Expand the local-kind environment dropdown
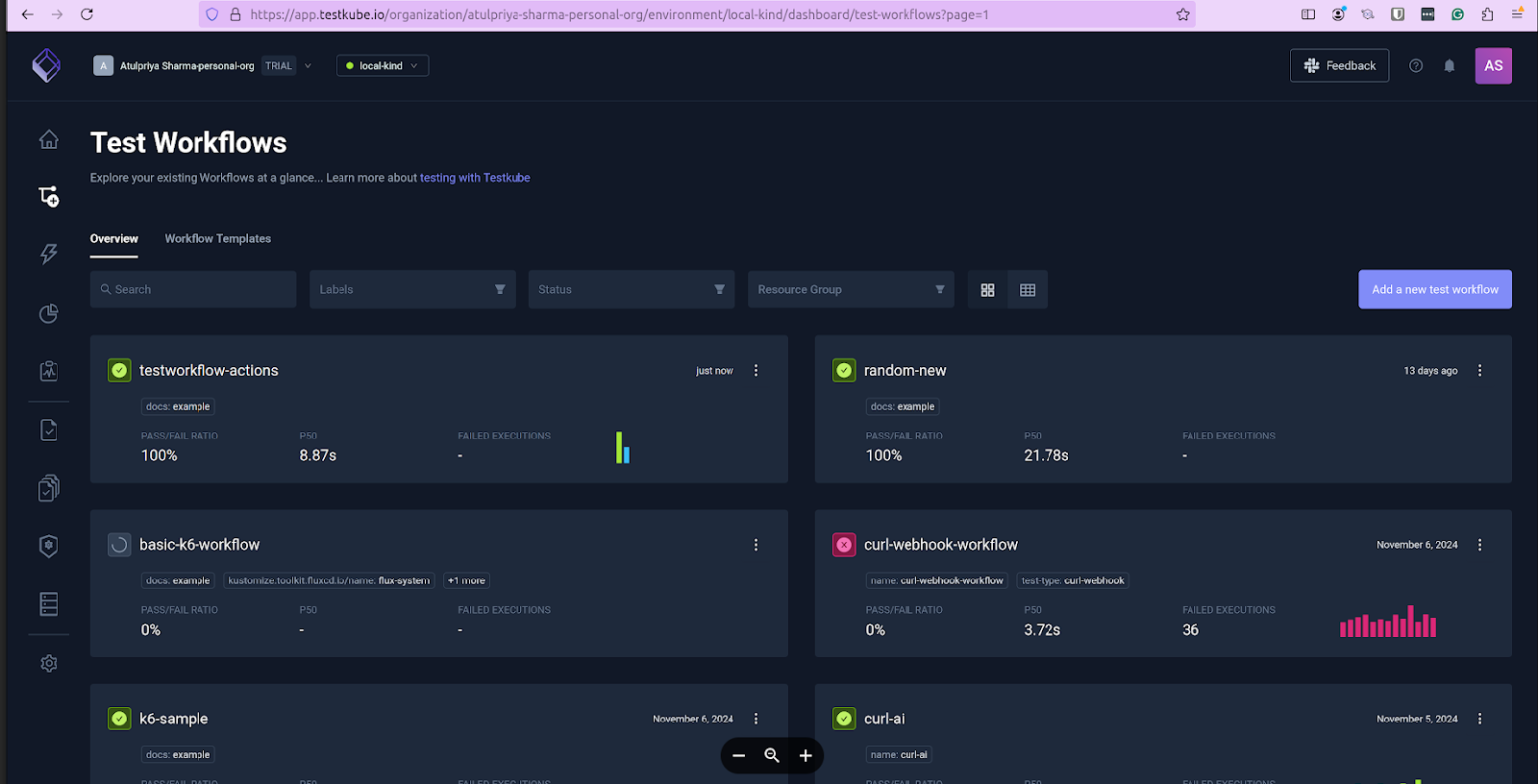 [383, 65]
